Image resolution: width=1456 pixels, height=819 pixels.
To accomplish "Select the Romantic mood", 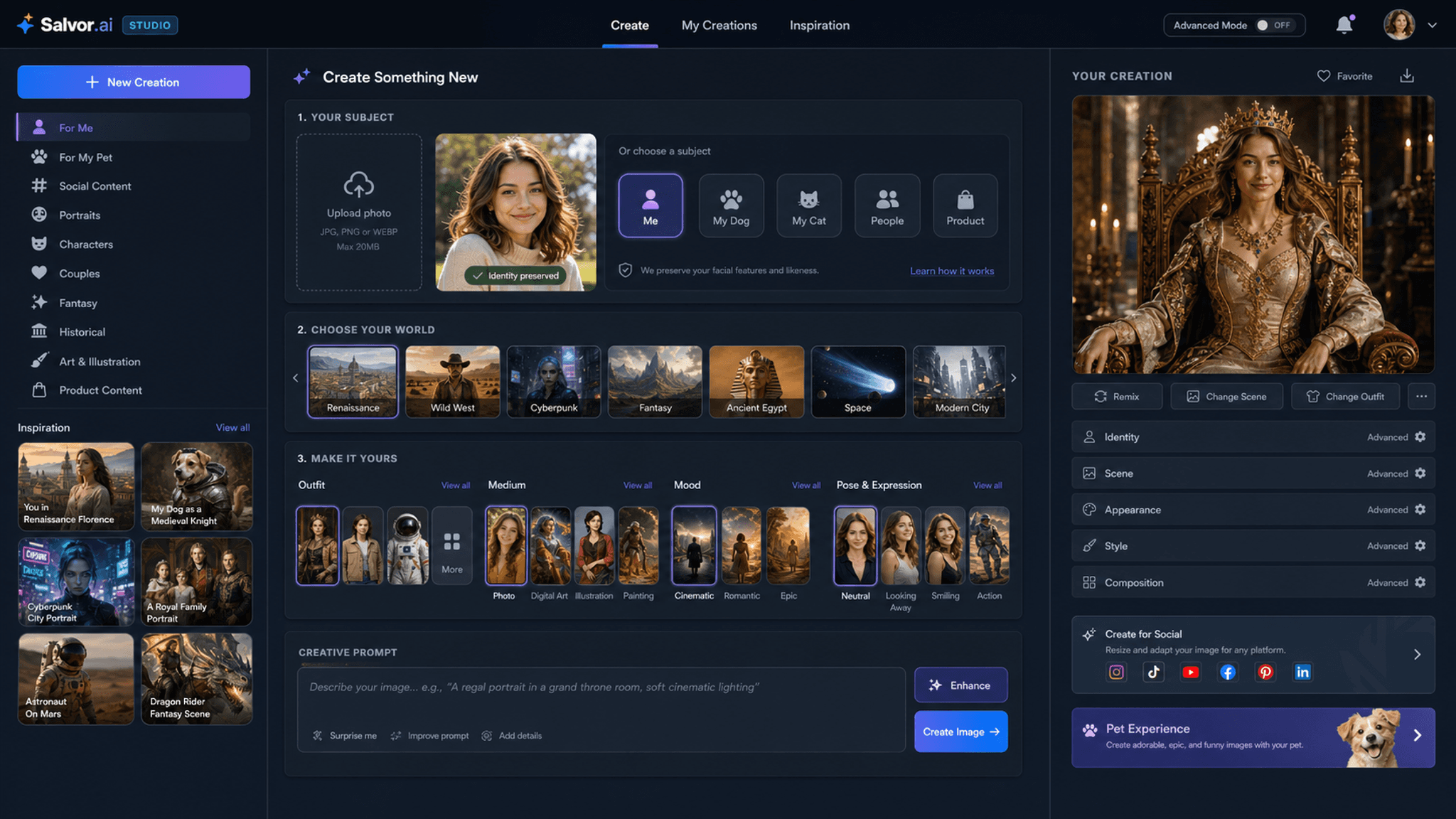I will (742, 545).
